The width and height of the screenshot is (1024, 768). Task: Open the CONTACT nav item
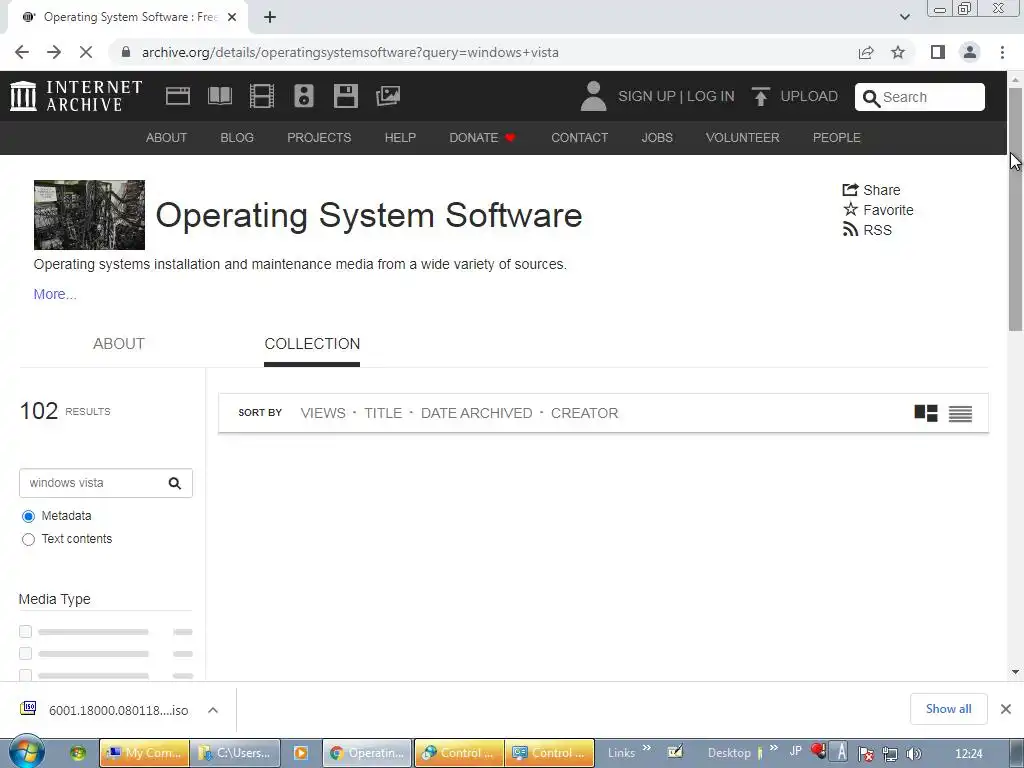(x=579, y=138)
